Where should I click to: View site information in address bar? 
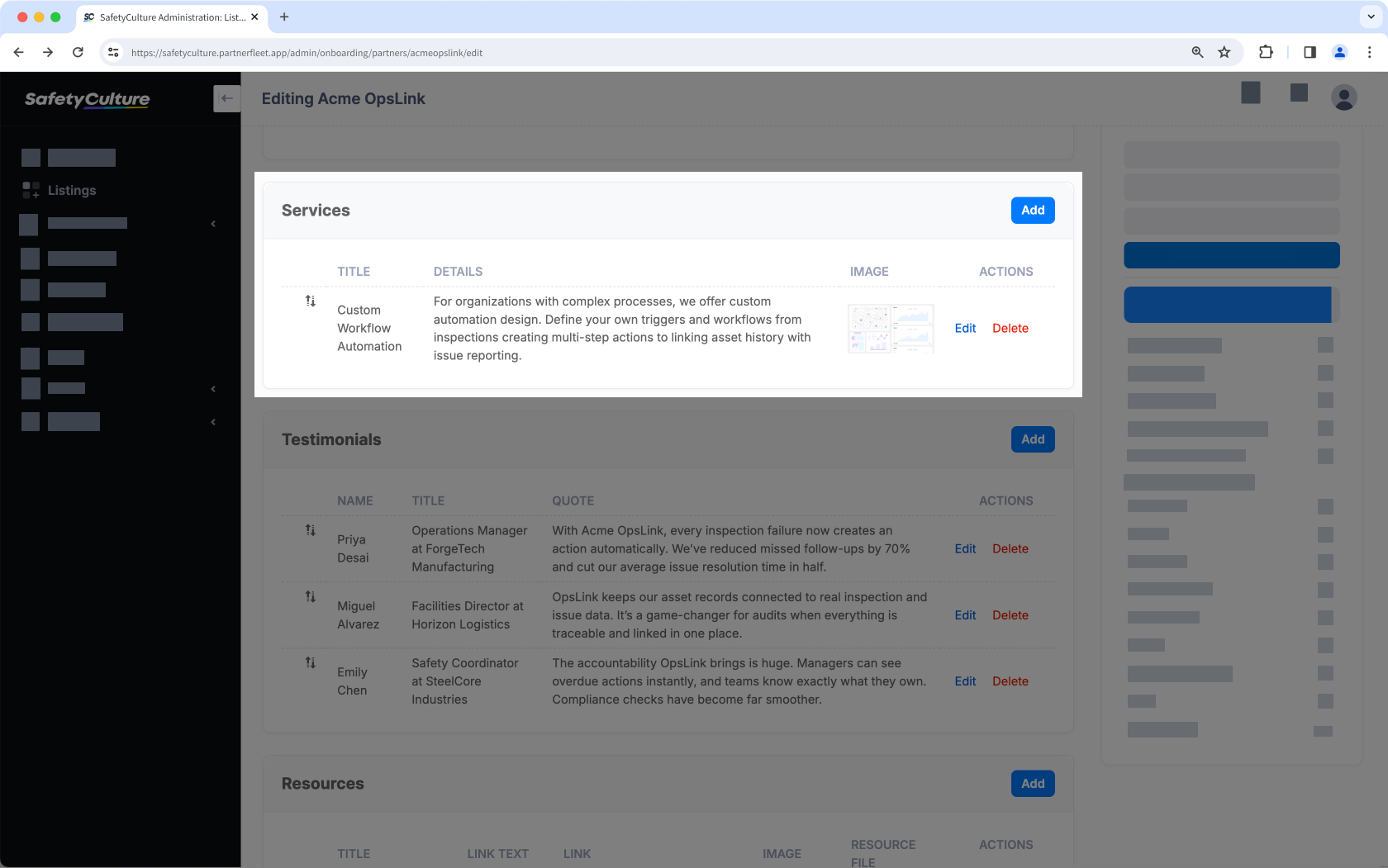pyautogui.click(x=114, y=52)
